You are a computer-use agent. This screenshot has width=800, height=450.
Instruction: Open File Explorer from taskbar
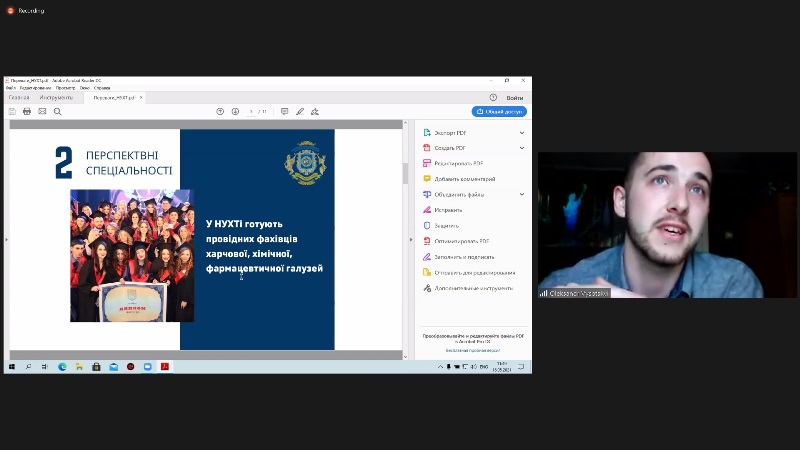click(x=79, y=367)
